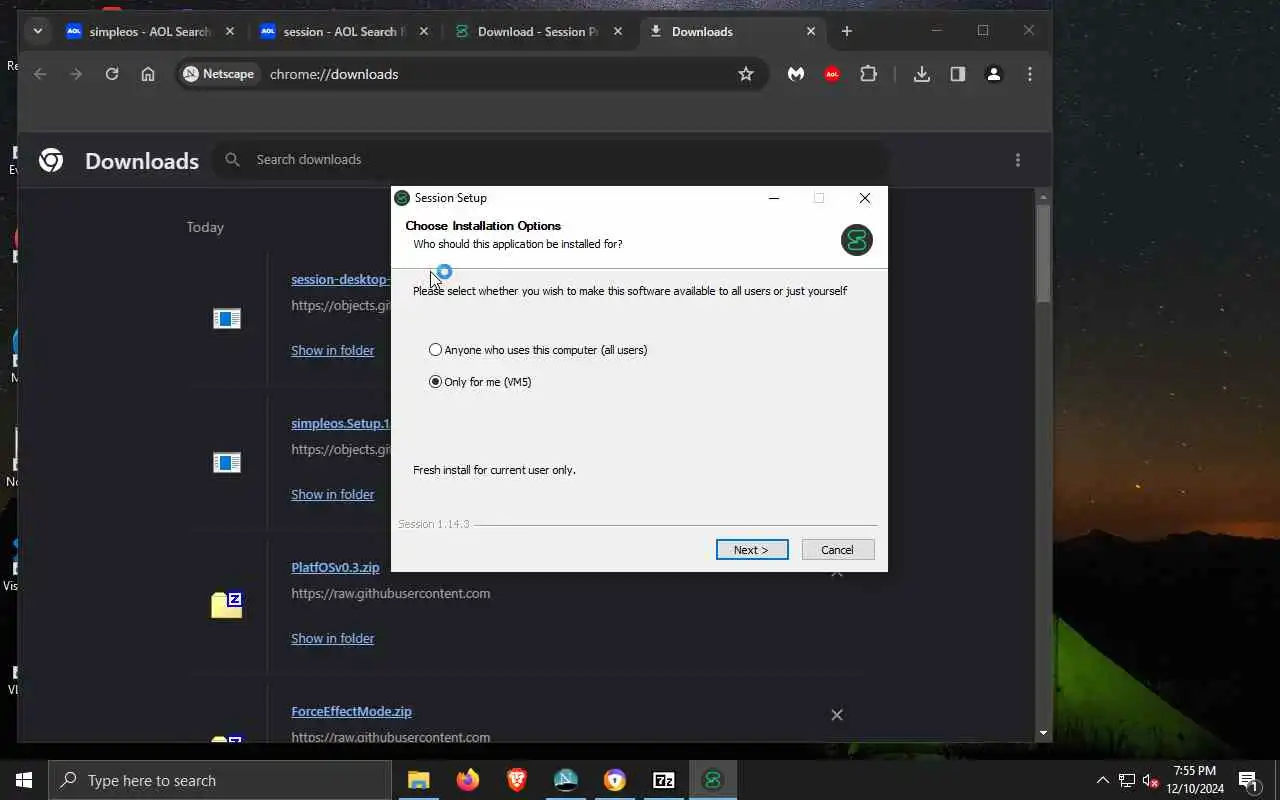
Task: Show simpleos.Setup file in folder
Action: 333,494
